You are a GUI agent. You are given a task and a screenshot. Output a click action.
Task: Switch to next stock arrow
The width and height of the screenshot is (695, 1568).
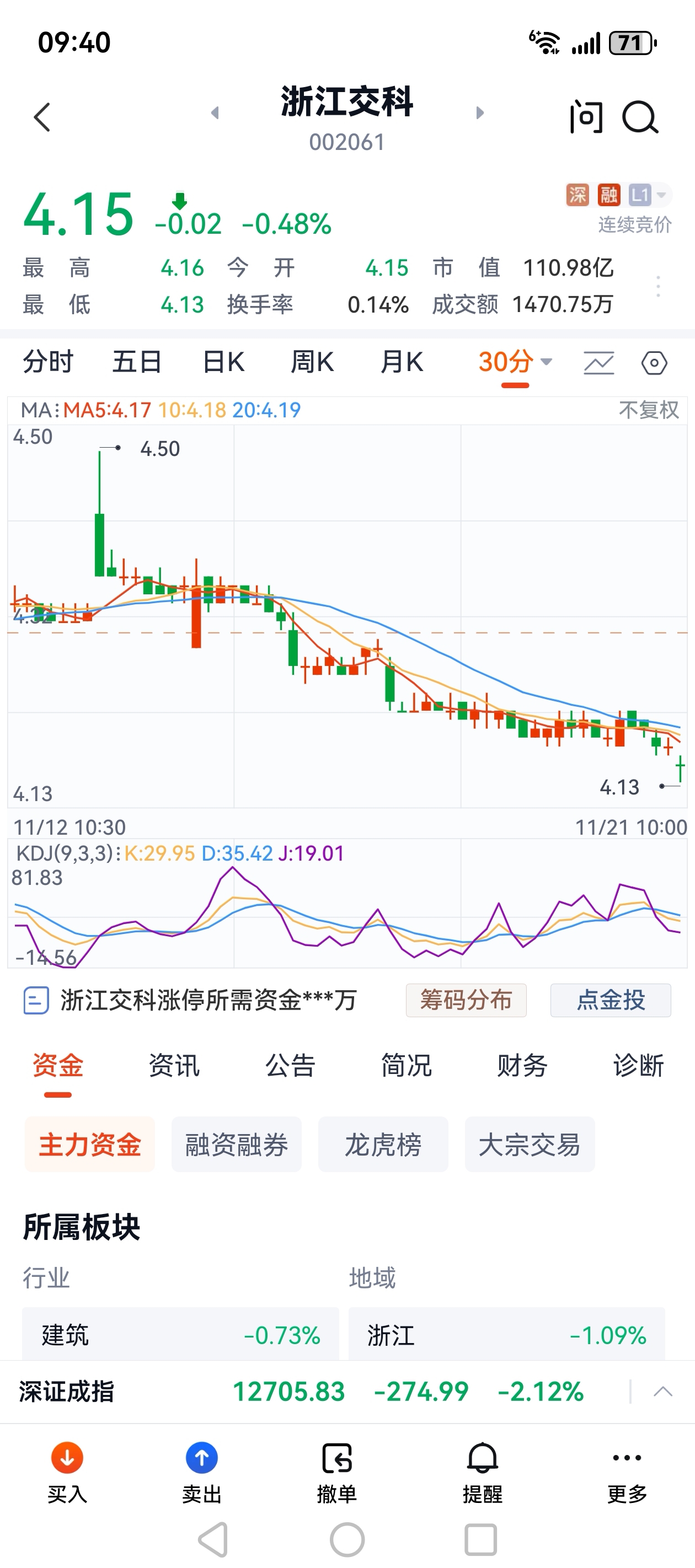480,112
